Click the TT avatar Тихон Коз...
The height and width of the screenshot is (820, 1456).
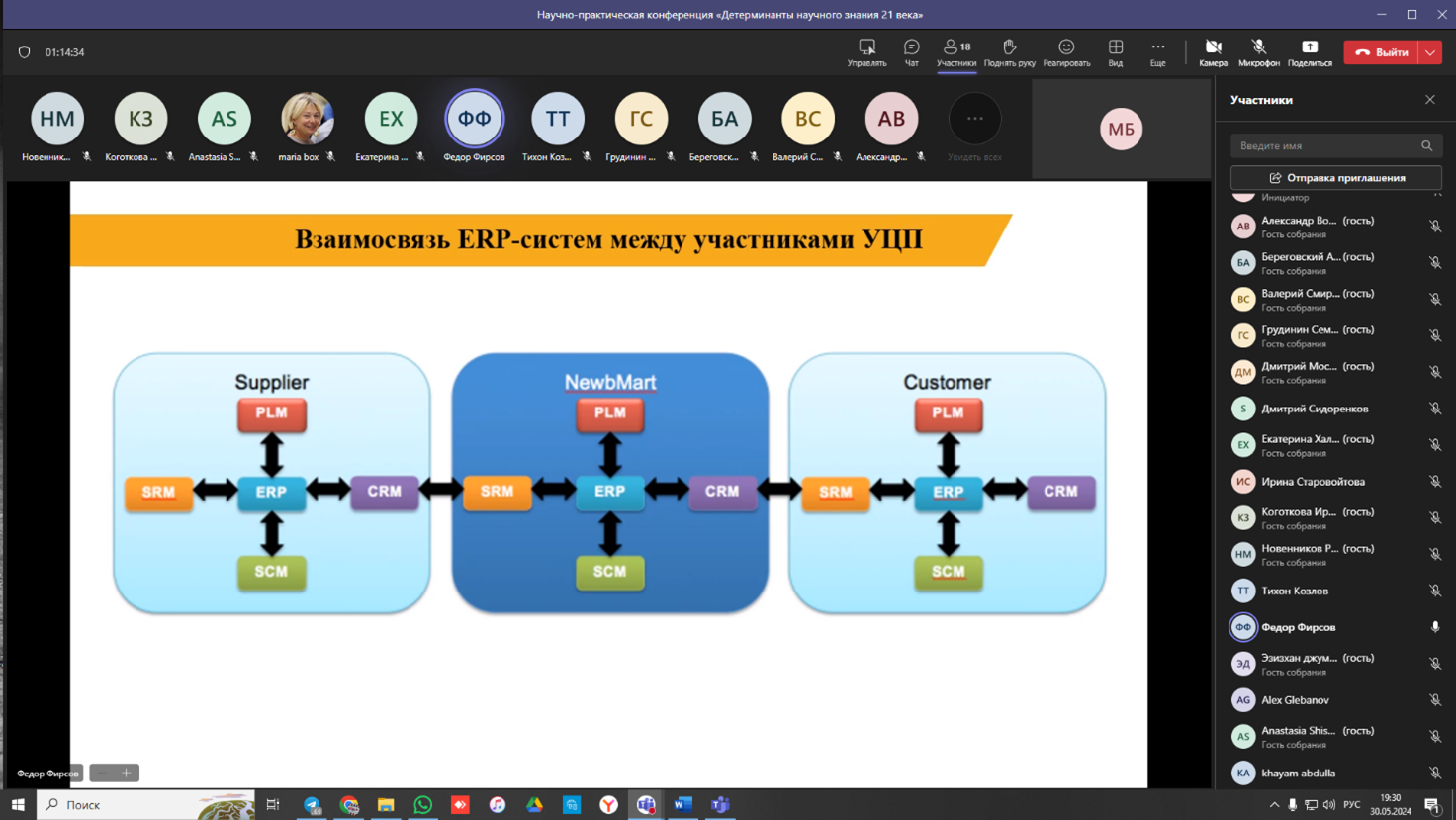(558, 119)
